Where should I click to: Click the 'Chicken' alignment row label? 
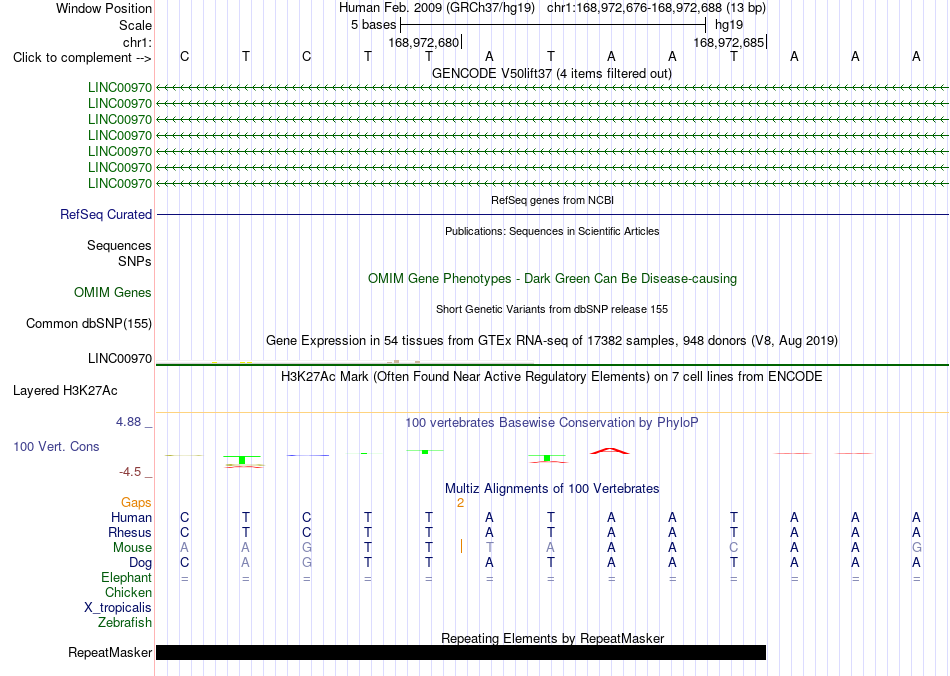[128, 592]
